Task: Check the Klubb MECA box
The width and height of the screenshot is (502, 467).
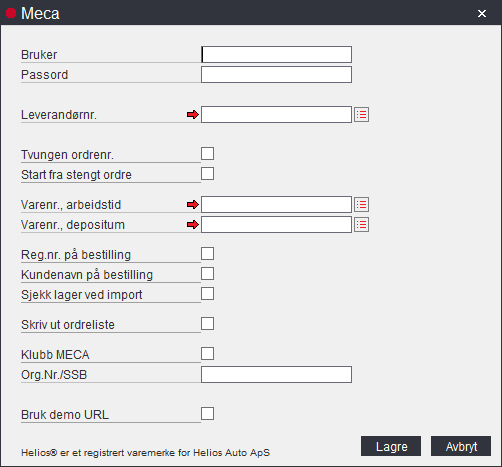Action: [x=207, y=354]
